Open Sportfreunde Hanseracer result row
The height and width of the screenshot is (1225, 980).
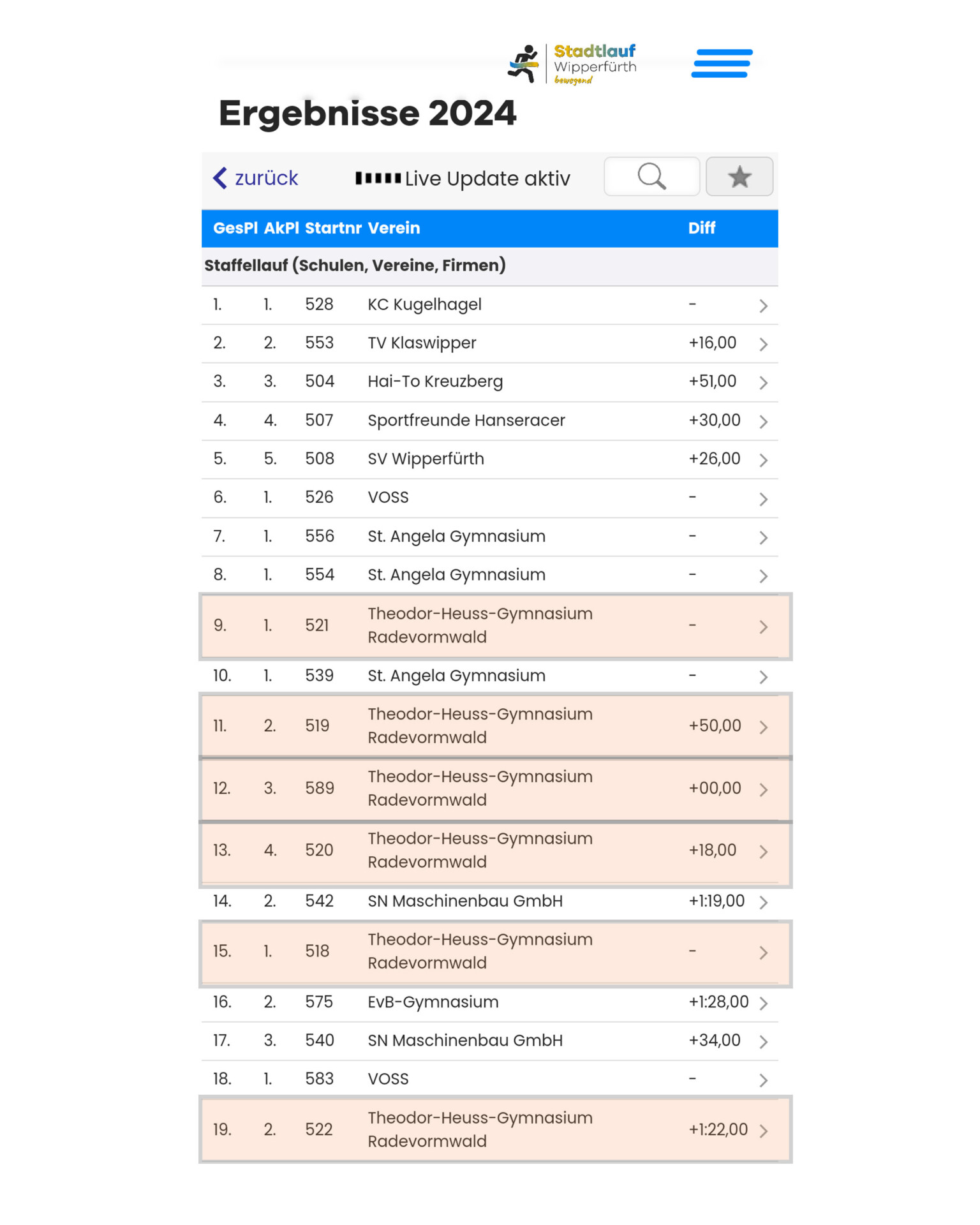pos(489,420)
